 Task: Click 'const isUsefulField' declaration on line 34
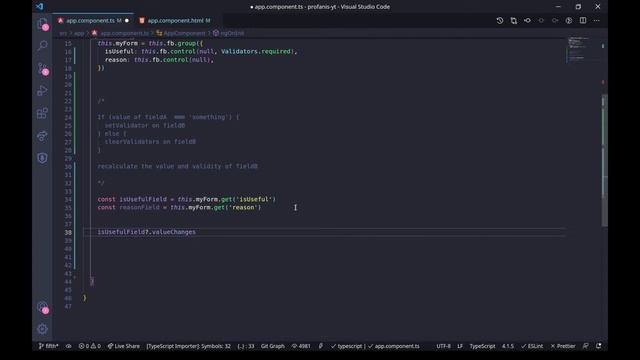pyautogui.click(x=132, y=199)
